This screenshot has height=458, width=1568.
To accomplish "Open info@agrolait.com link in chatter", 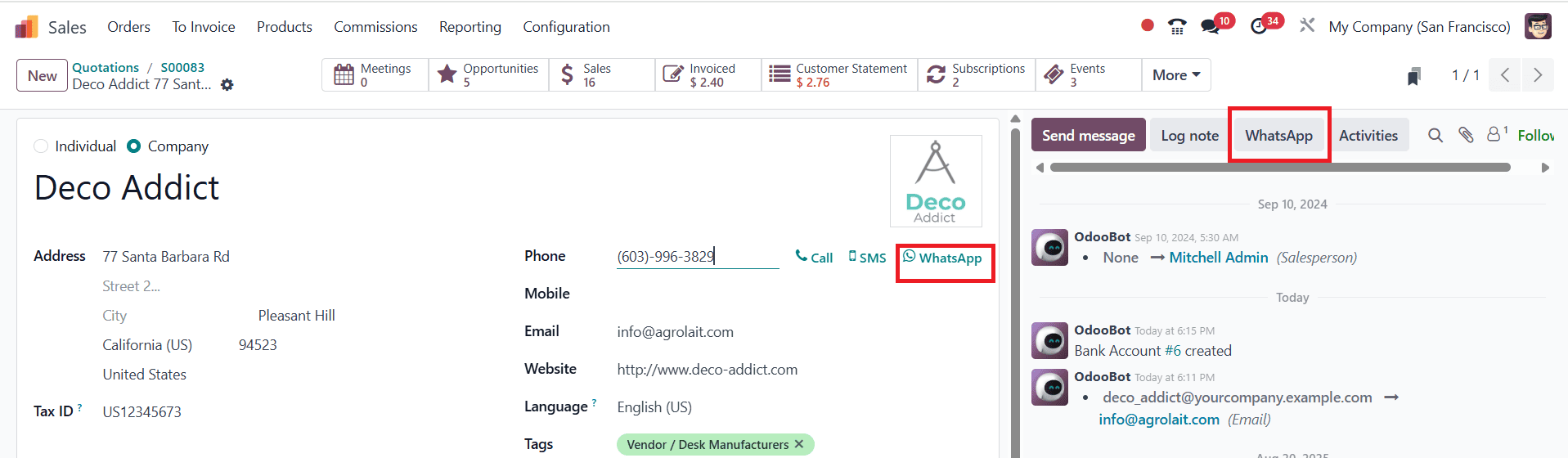I will click(1159, 420).
